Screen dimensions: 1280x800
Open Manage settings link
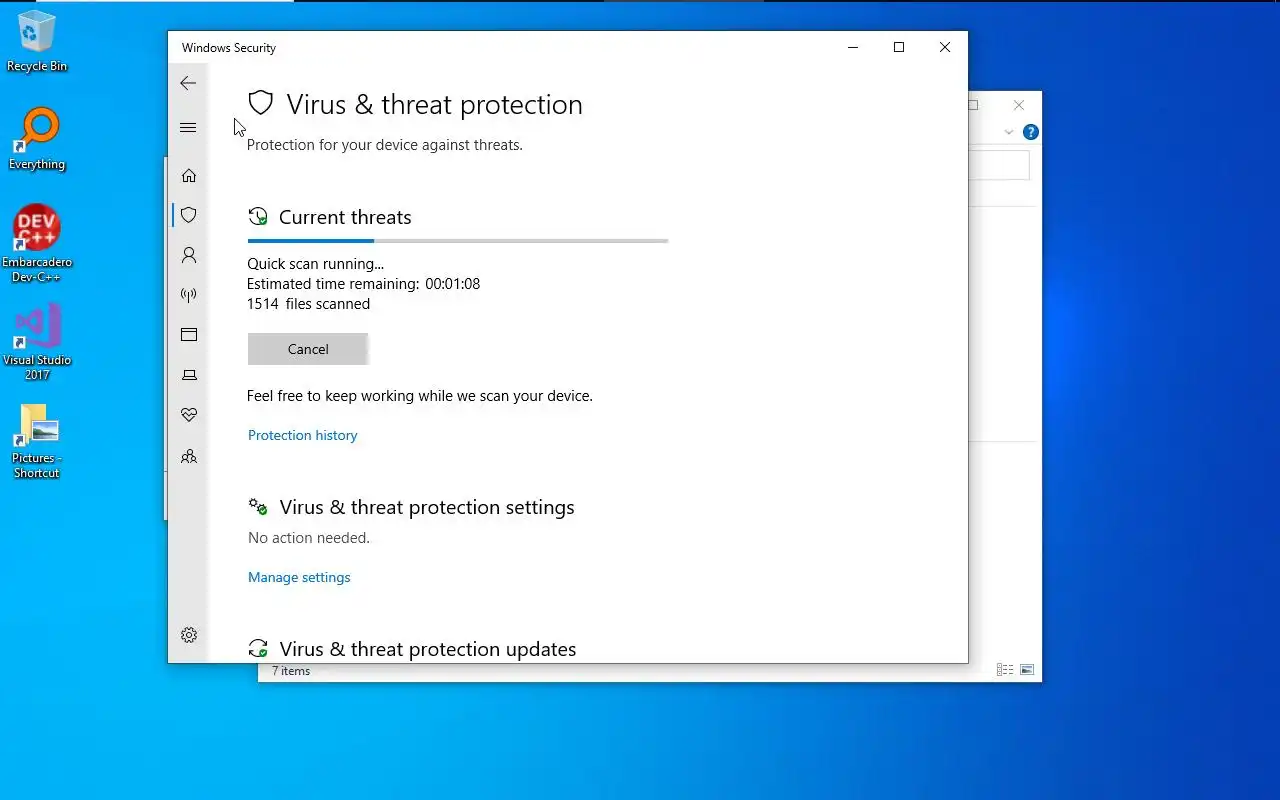(299, 577)
